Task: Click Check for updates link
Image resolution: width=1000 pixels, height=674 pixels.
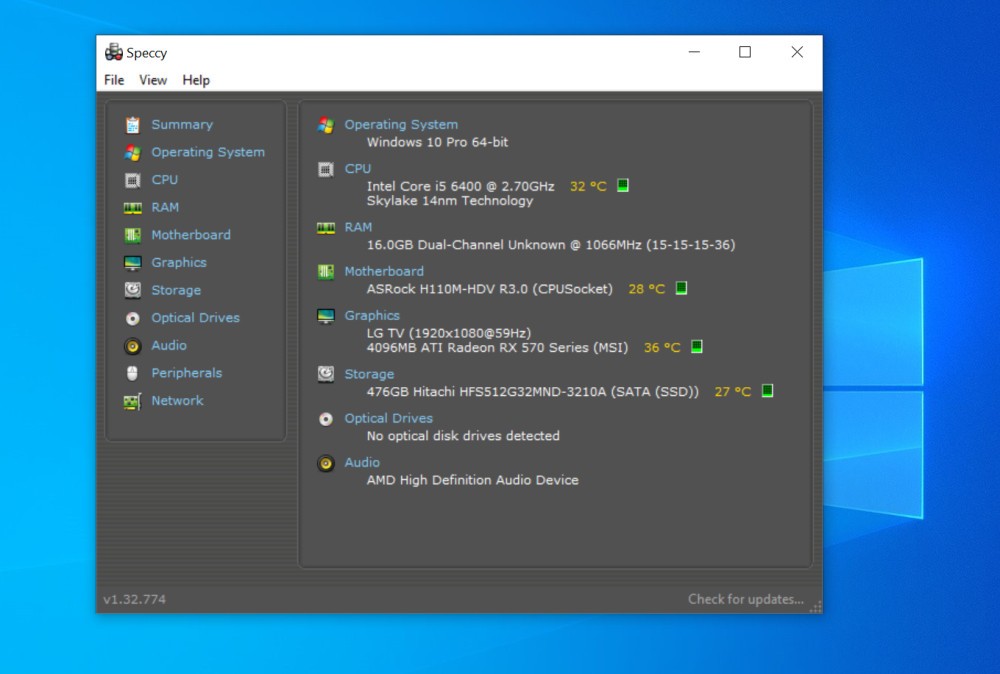Action: [x=746, y=599]
